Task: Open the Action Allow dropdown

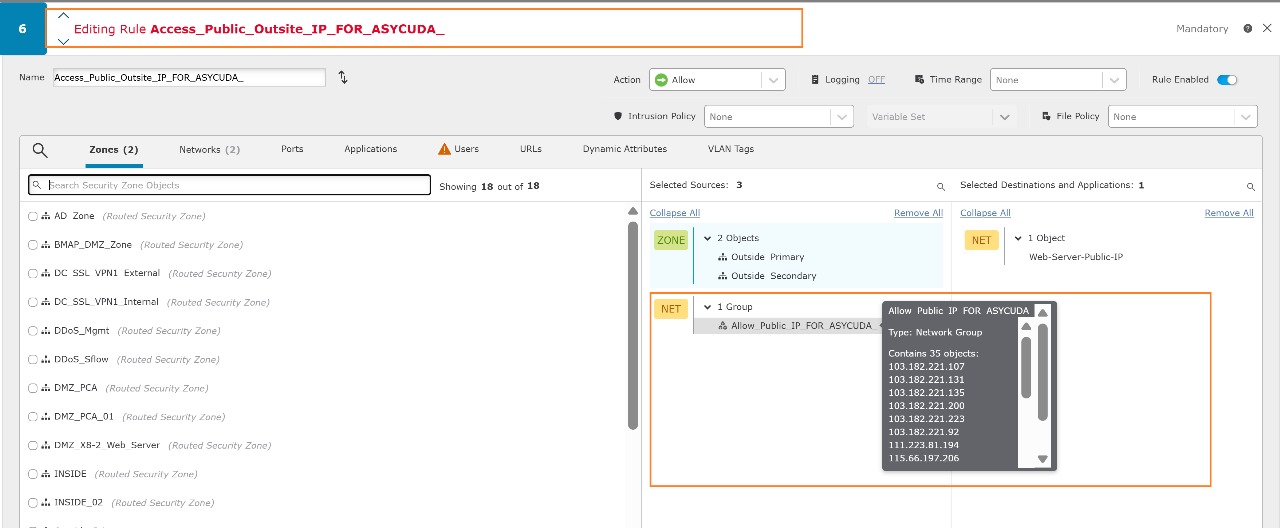Action: [717, 80]
